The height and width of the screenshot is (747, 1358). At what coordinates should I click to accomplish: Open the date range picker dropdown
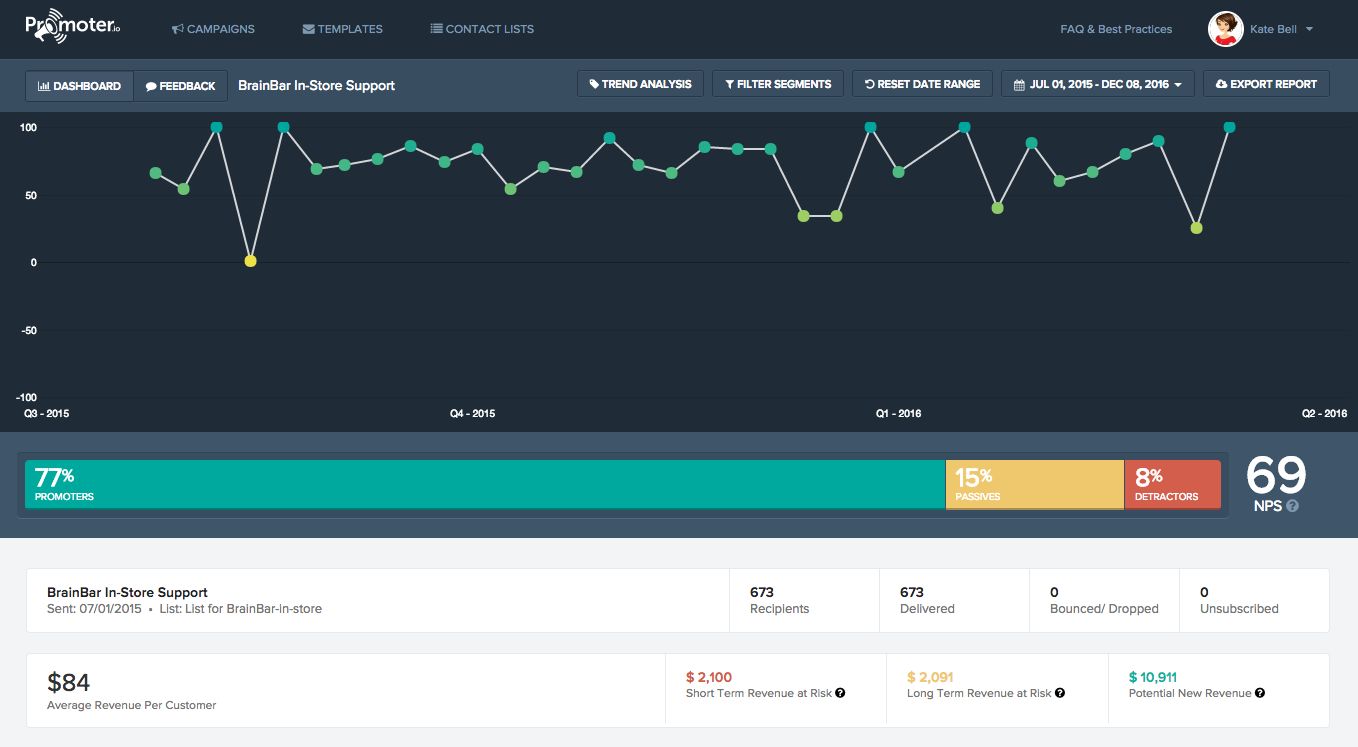(x=1097, y=84)
